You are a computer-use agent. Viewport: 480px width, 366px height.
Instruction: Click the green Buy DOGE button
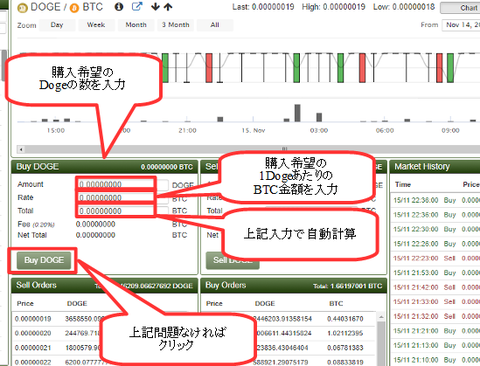(x=44, y=260)
